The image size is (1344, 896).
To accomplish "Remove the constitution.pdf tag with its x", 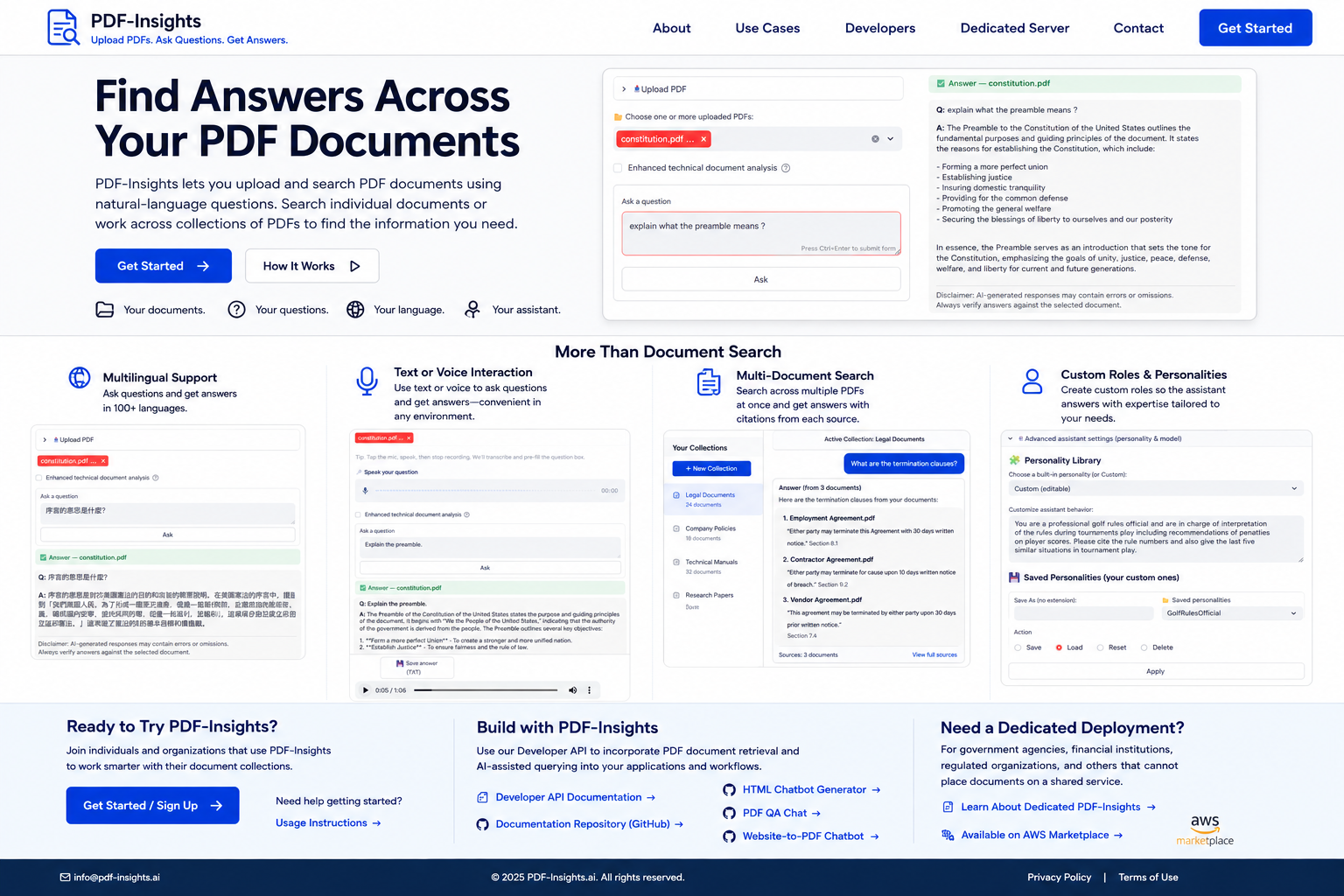I will [x=703, y=139].
